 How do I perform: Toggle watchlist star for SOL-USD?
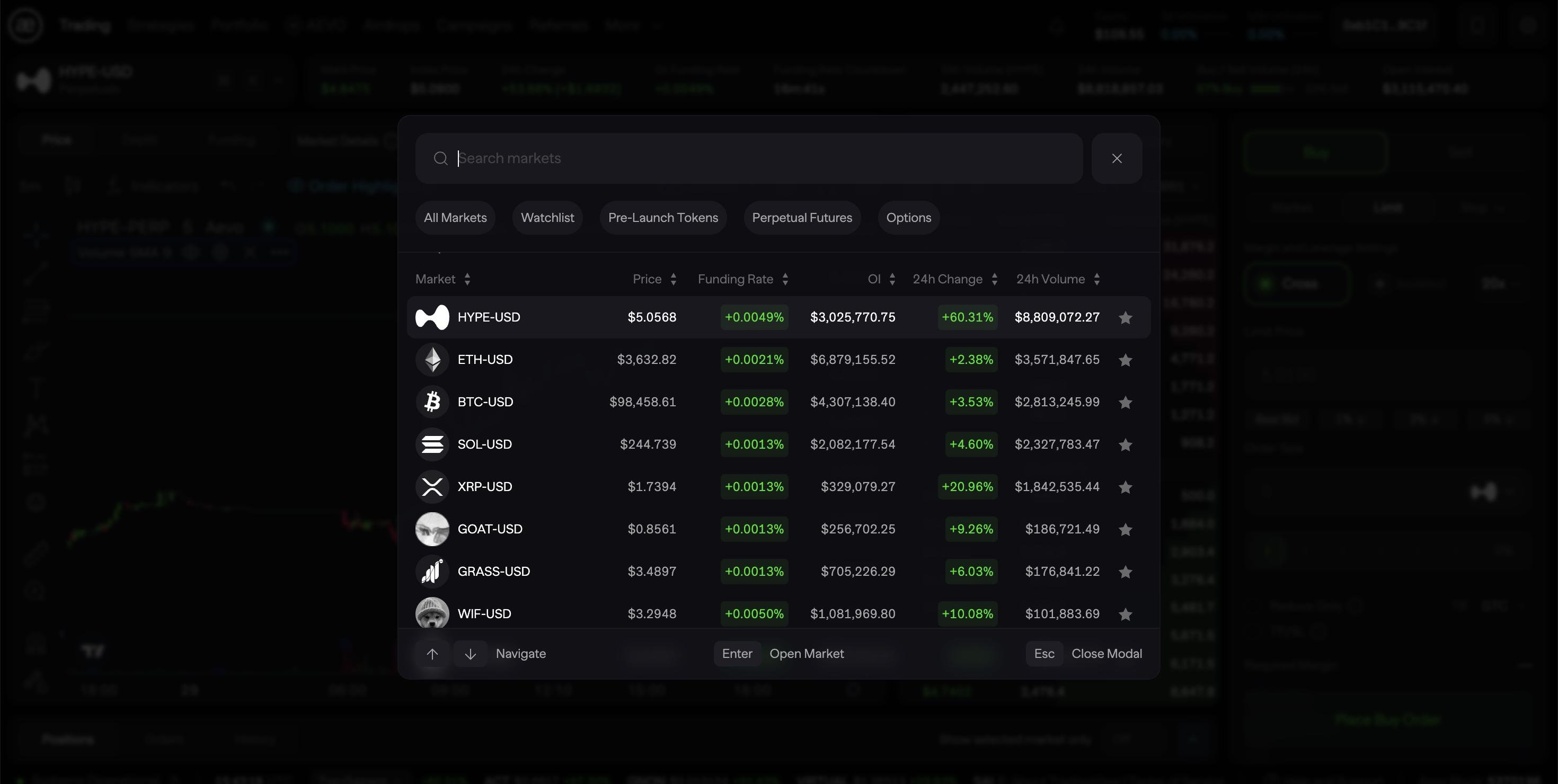1125,444
